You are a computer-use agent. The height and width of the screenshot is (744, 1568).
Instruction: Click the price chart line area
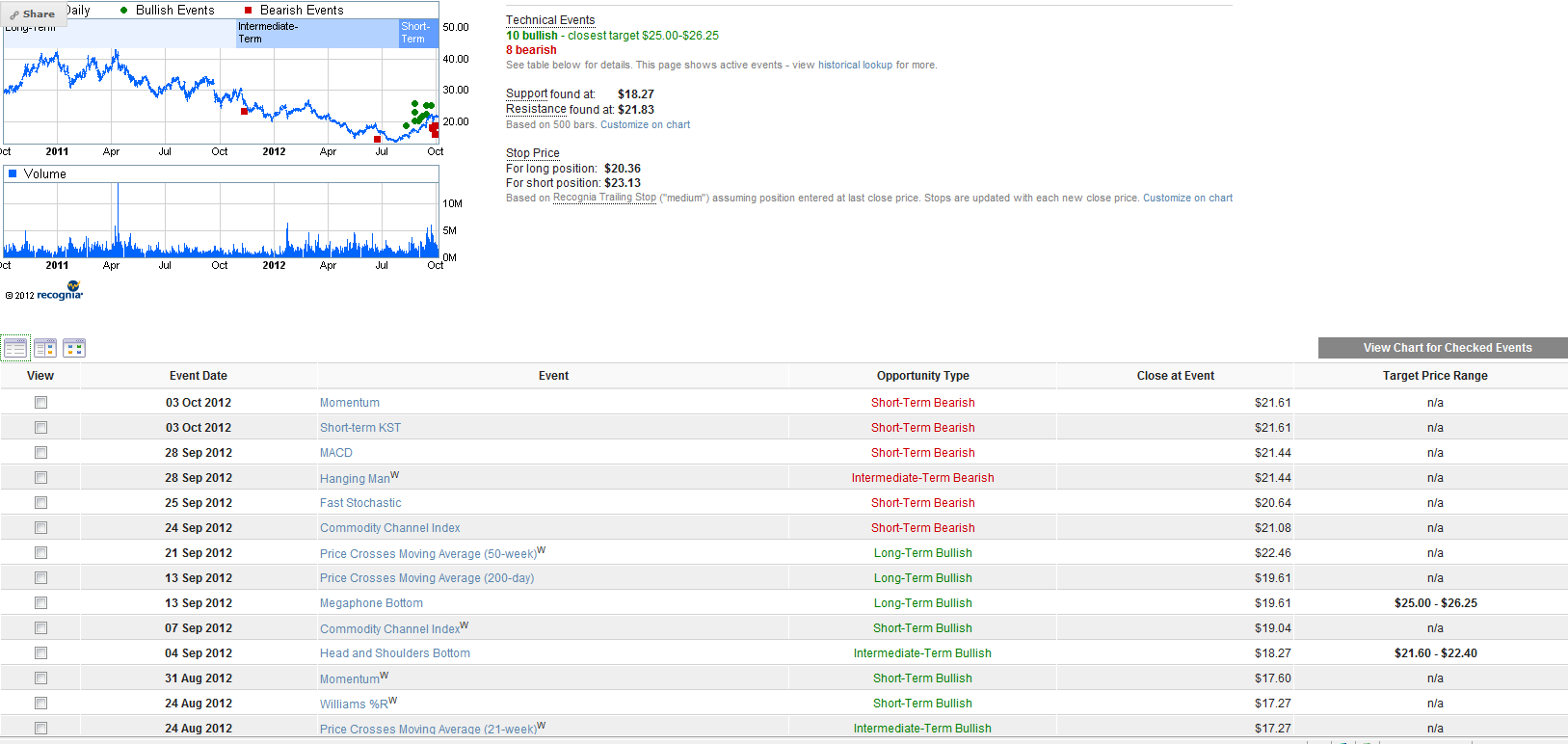pyautogui.click(x=221, y=96)
